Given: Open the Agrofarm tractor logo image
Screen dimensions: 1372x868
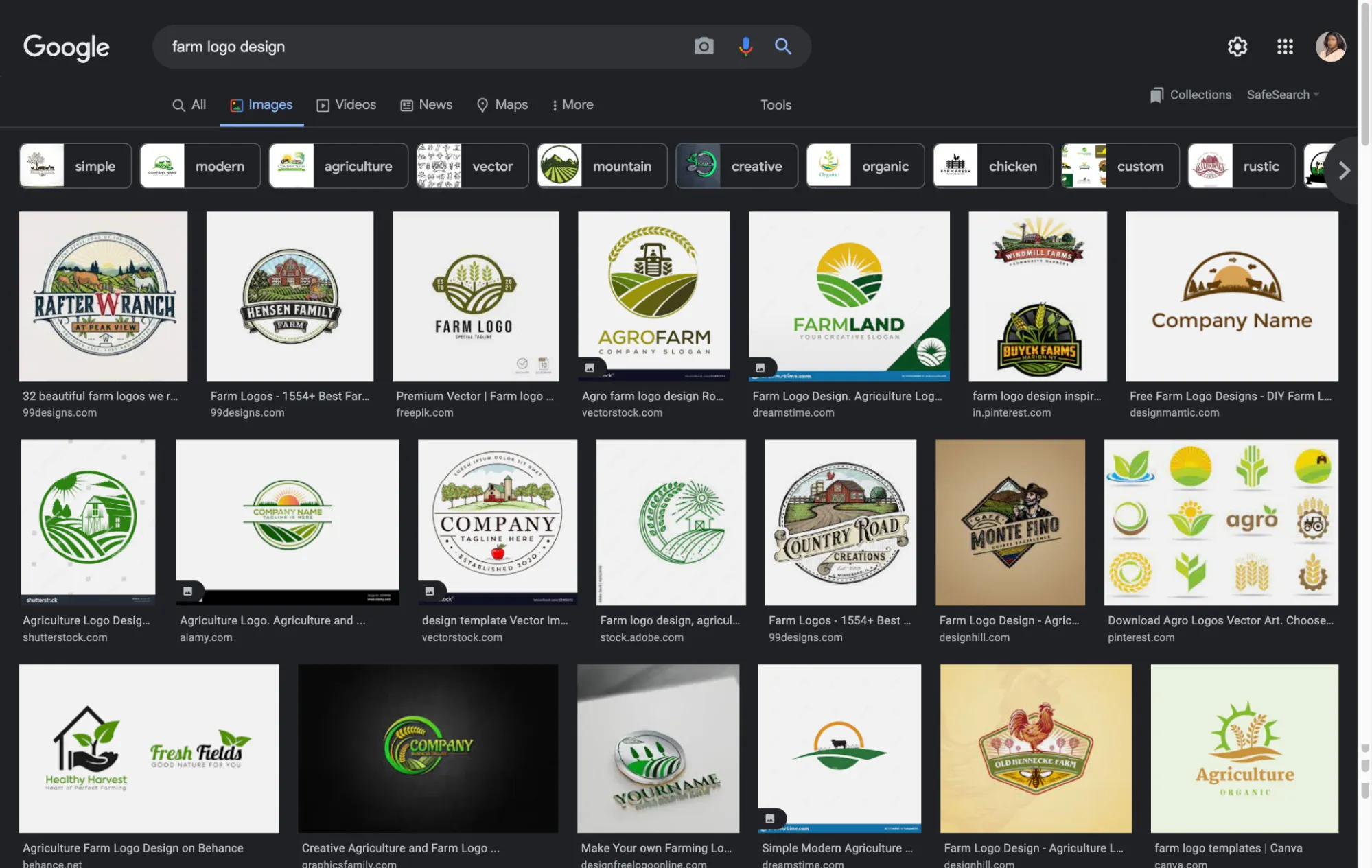Looking at the screenshot, I should coord(654,296).
